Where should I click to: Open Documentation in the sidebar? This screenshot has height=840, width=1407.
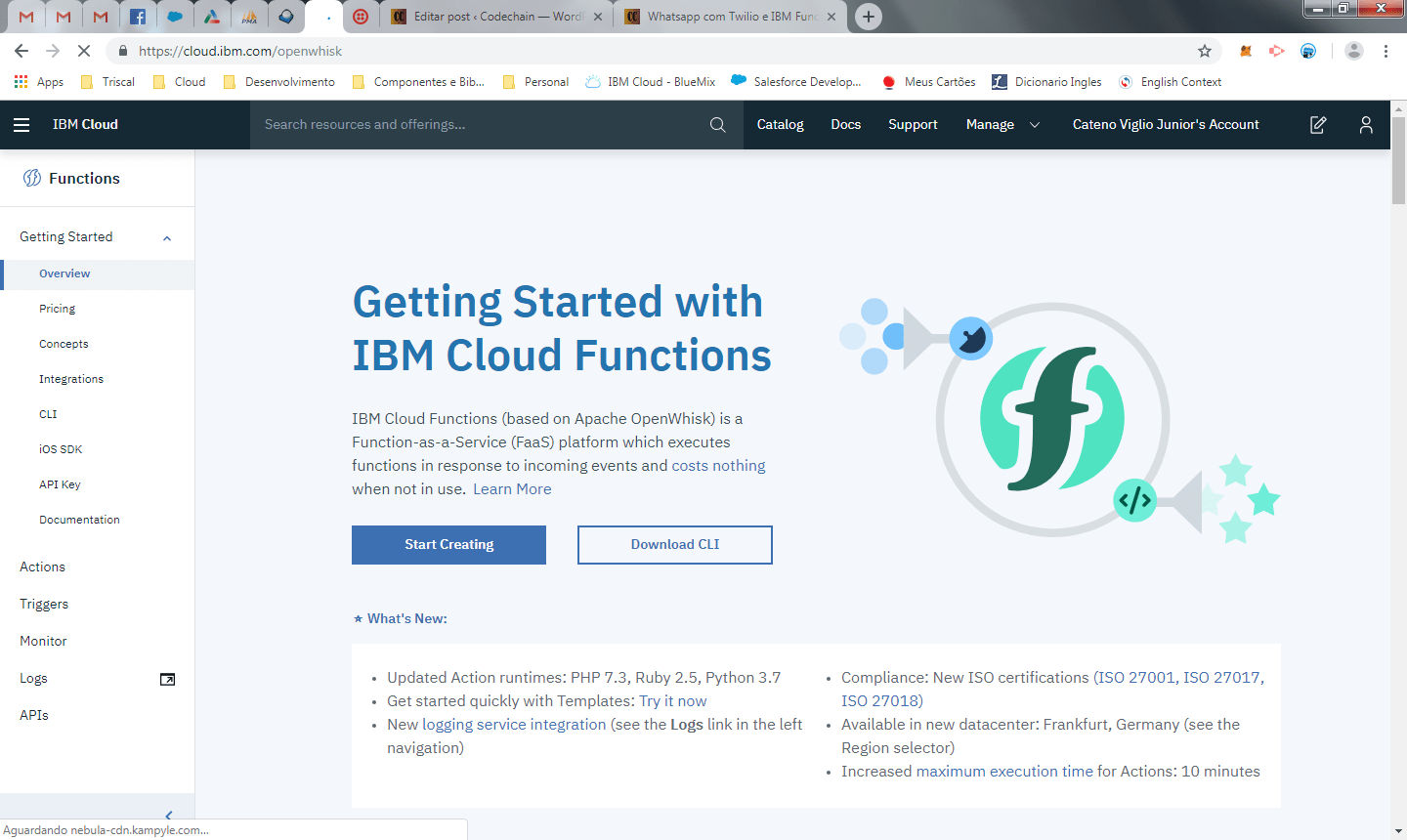(x=79, y=520)
